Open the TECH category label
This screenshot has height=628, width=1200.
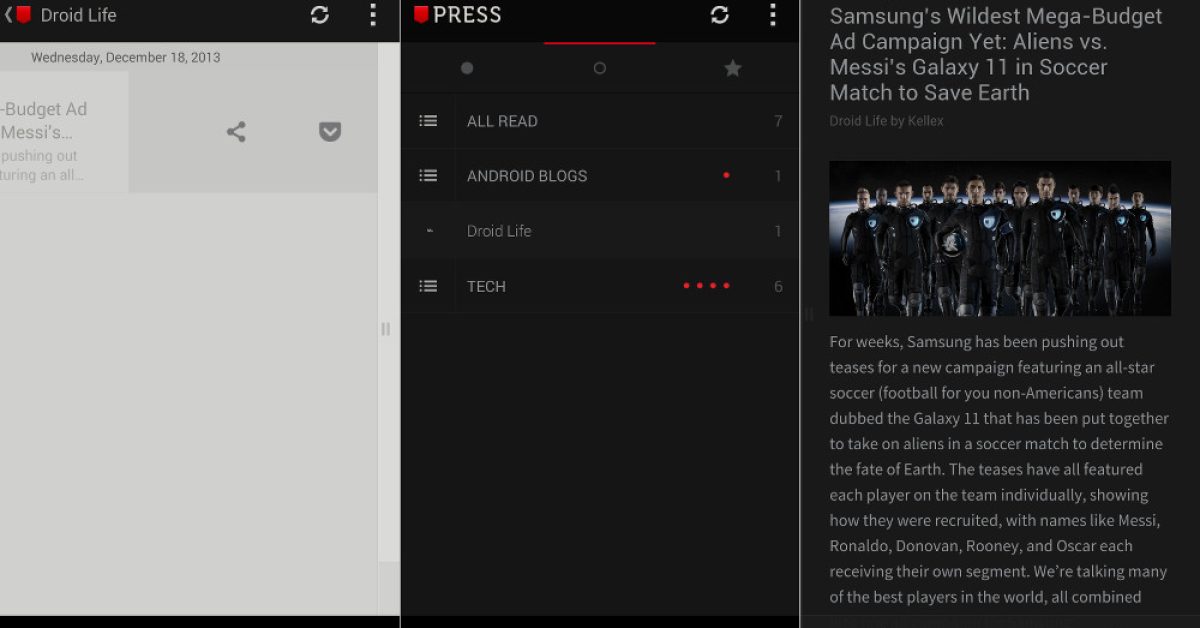coord(486,286)
